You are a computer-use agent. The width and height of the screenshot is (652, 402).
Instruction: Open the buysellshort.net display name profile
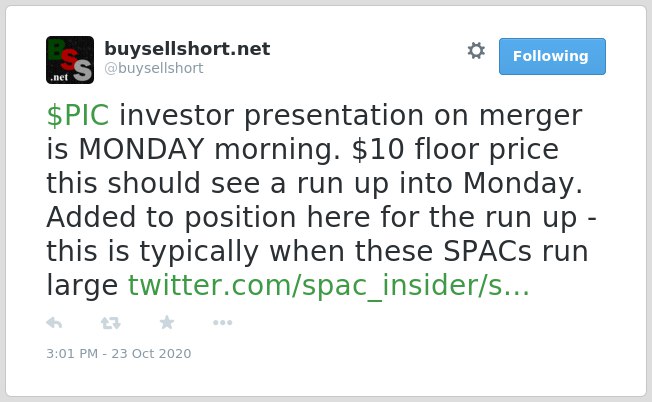coord(187,49)
